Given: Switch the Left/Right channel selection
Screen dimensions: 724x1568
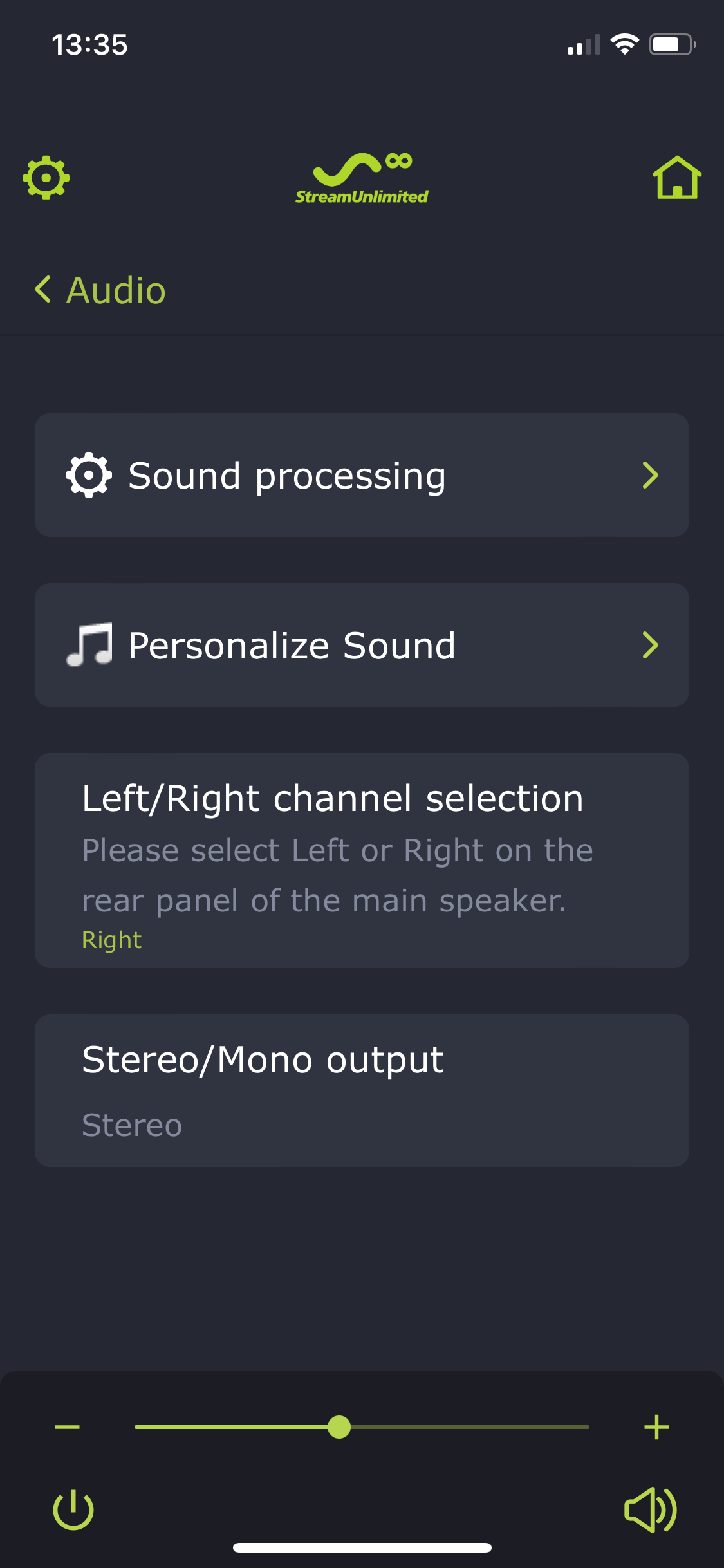Looking at the screenshot, I should pos(362,860).
